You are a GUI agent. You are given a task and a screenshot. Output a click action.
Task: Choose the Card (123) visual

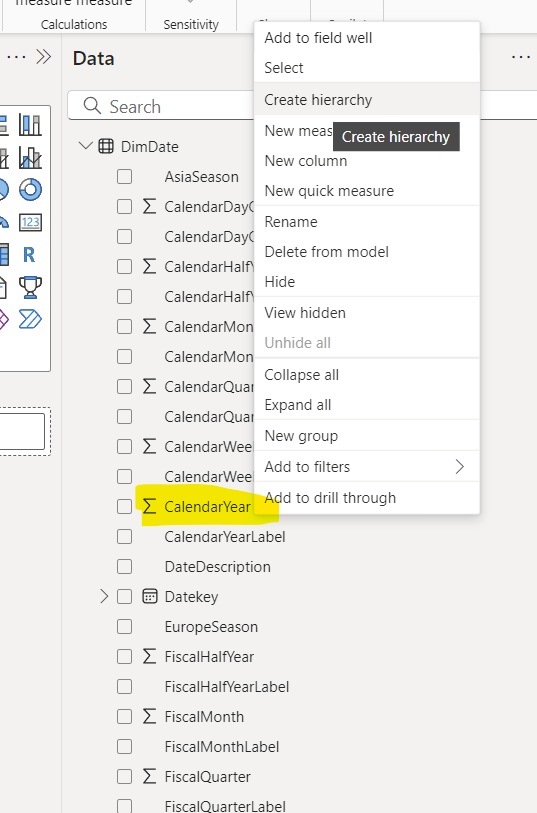pos(30,222)
